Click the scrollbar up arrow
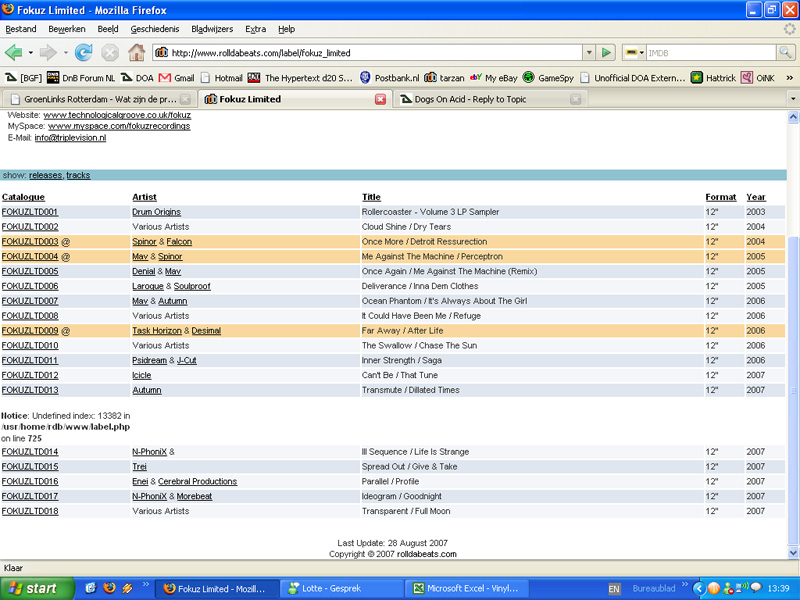 [x=793, y=117]
